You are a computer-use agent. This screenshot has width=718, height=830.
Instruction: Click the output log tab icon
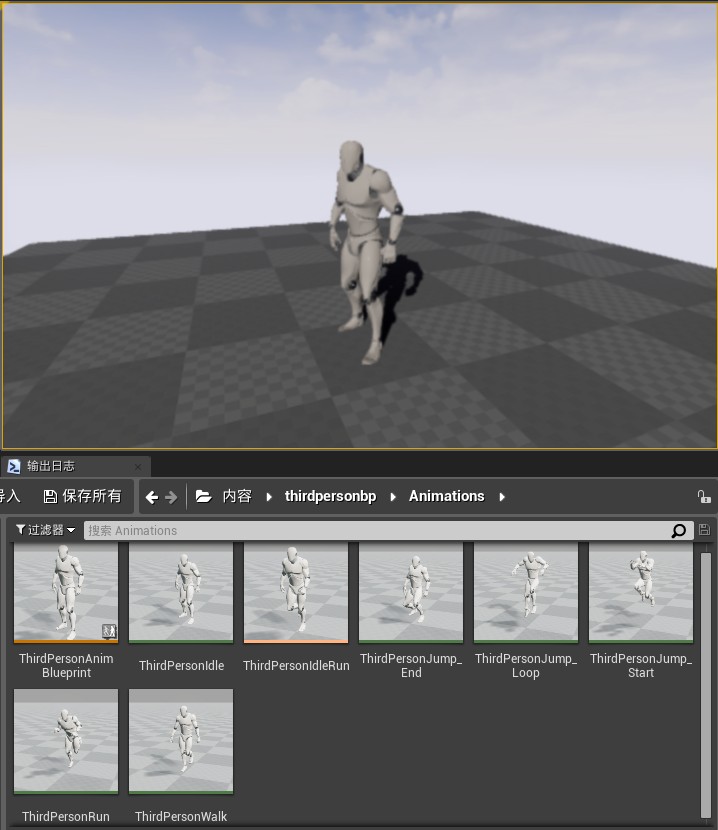point(14,466)
